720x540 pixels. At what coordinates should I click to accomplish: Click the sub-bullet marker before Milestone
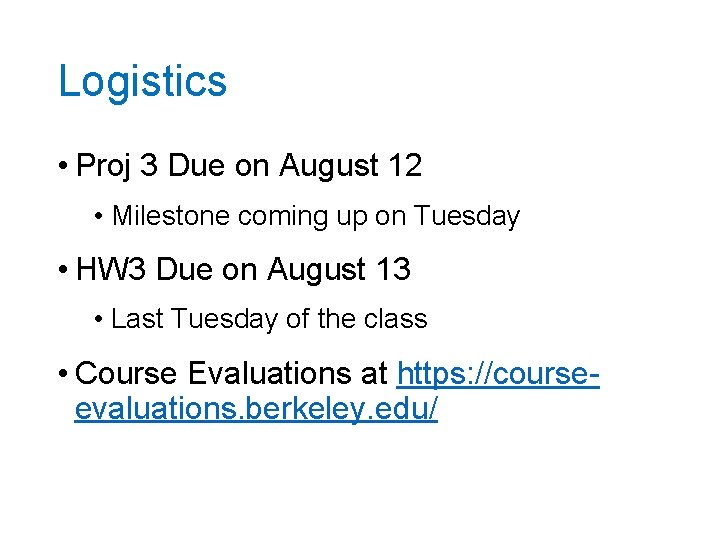pyautogui.click(x=98, y=216)
